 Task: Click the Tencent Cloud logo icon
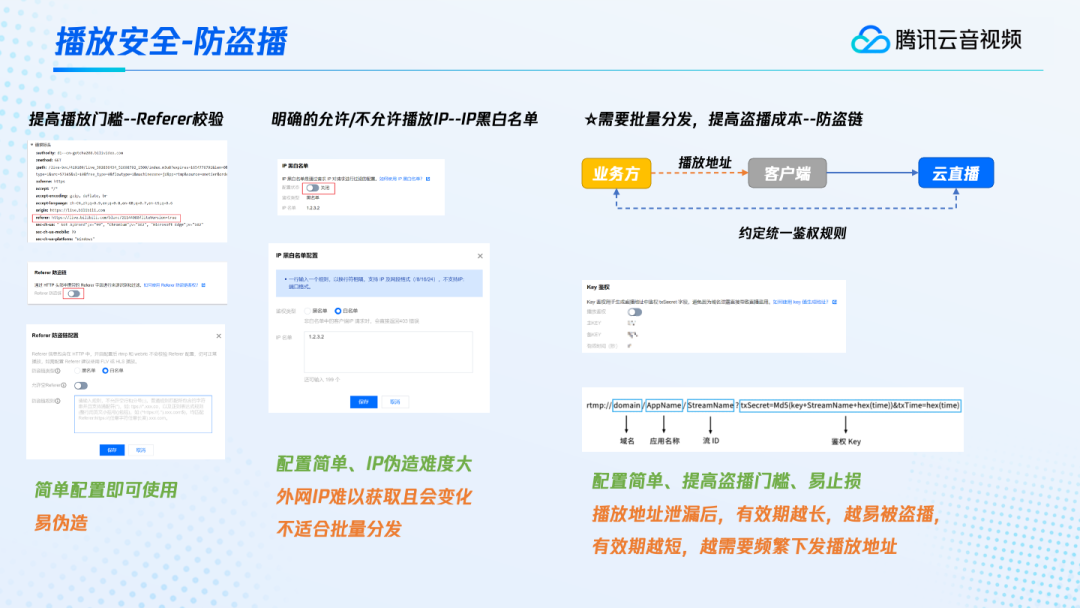pos(869,39)
